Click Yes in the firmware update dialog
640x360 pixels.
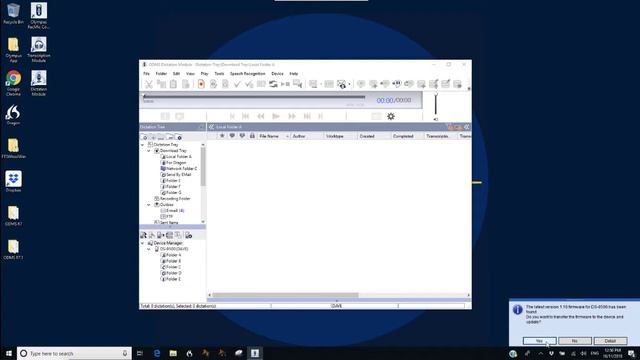tap(540, 340)
